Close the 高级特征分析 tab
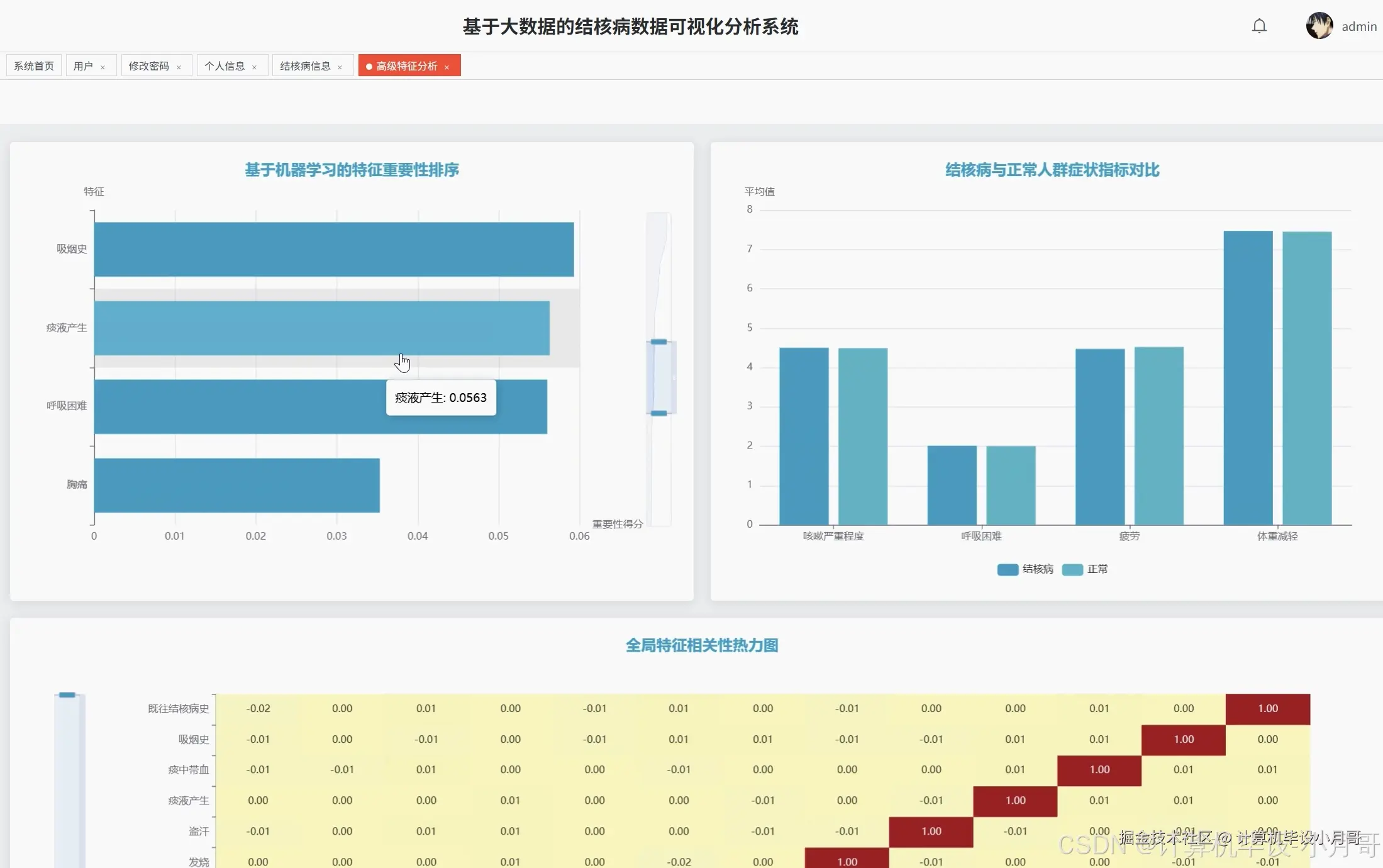 pos(447,67)
